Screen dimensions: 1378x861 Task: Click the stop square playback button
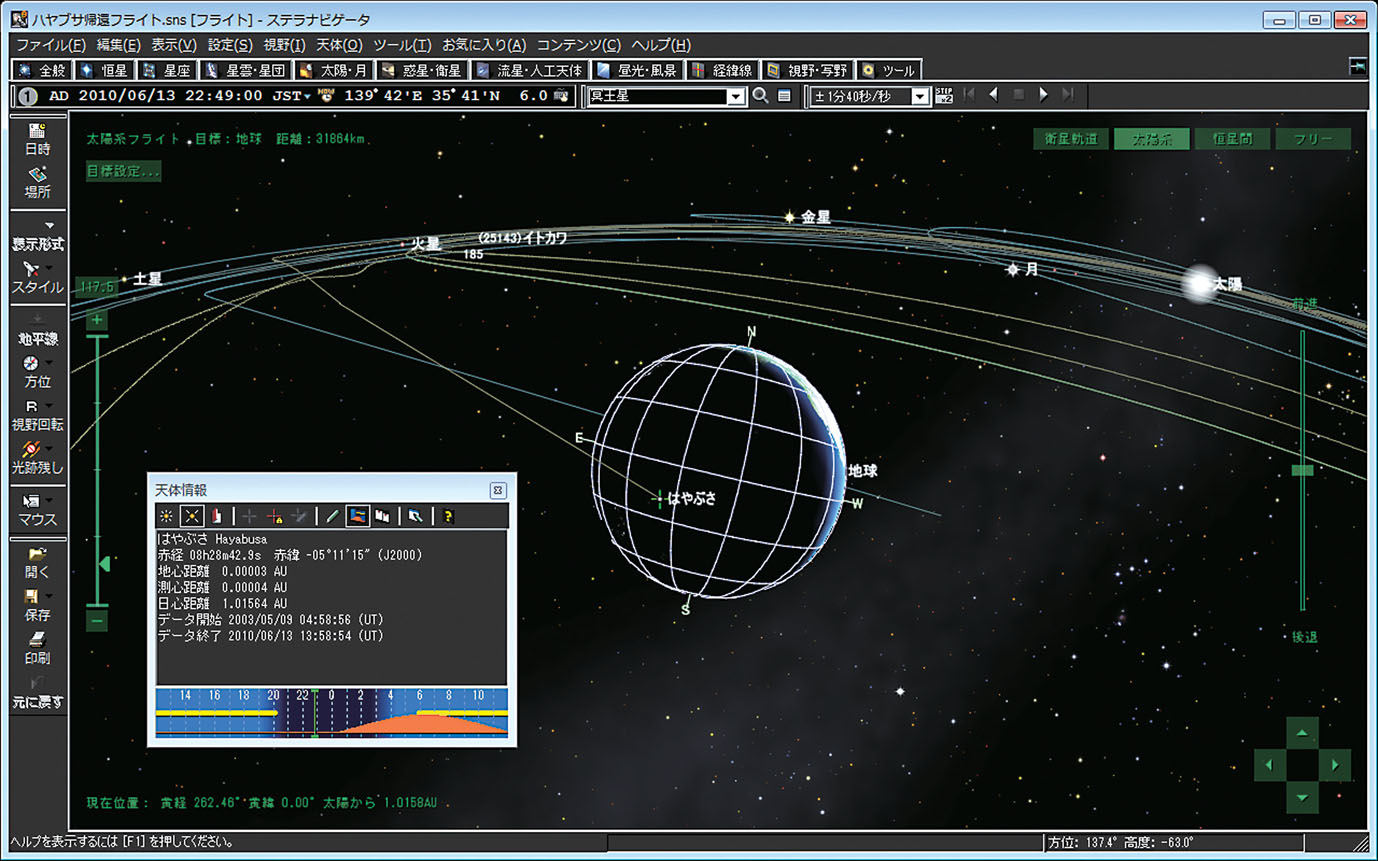coord(1018,95)
